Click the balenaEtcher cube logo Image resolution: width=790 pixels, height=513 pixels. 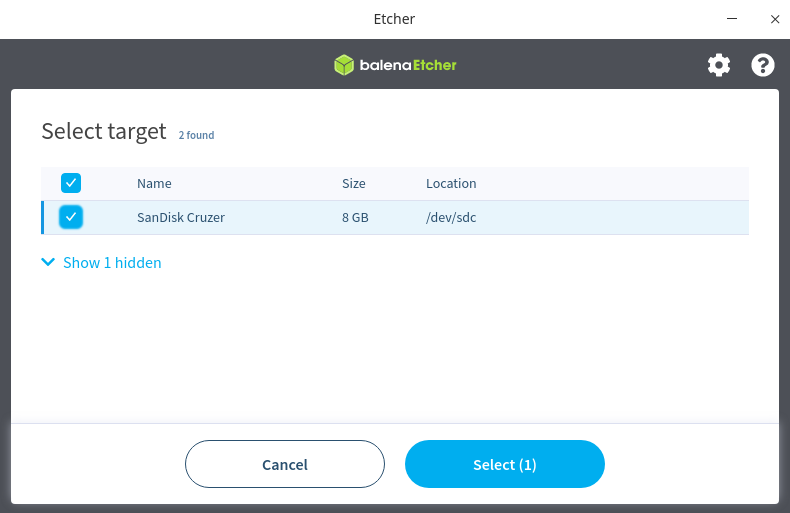344,65
